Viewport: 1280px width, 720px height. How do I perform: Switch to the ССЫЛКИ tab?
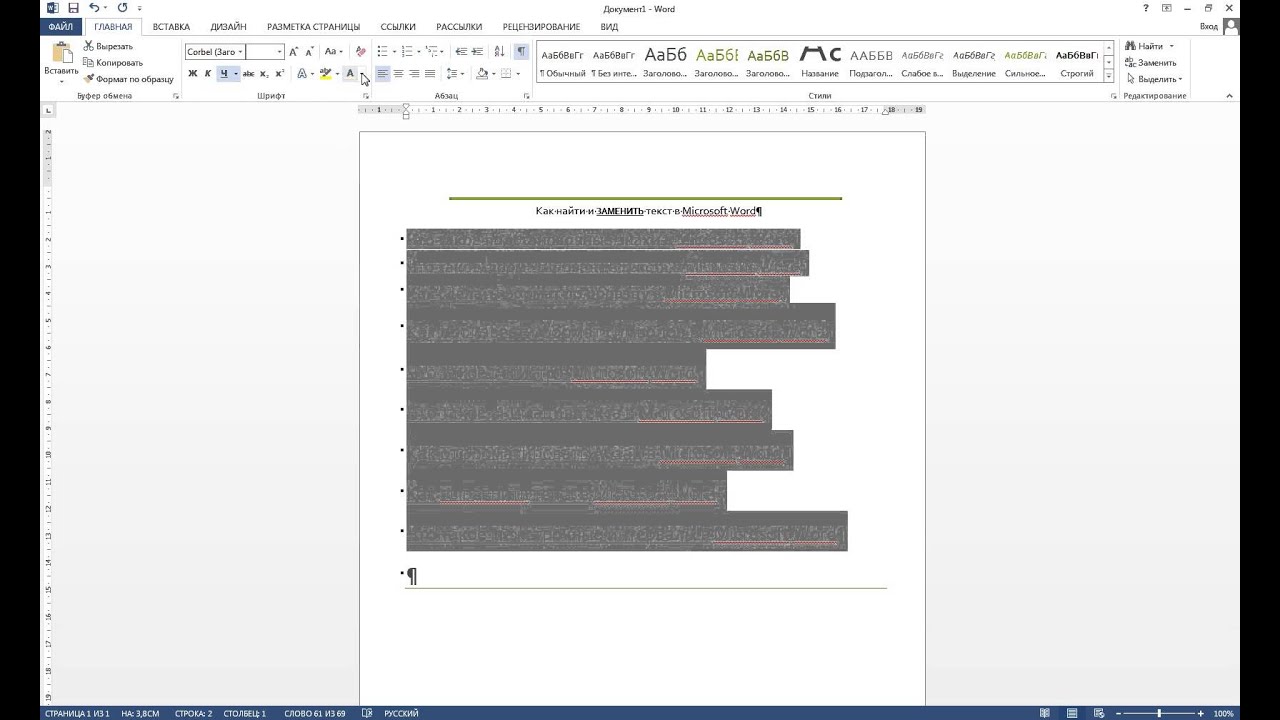398,27
